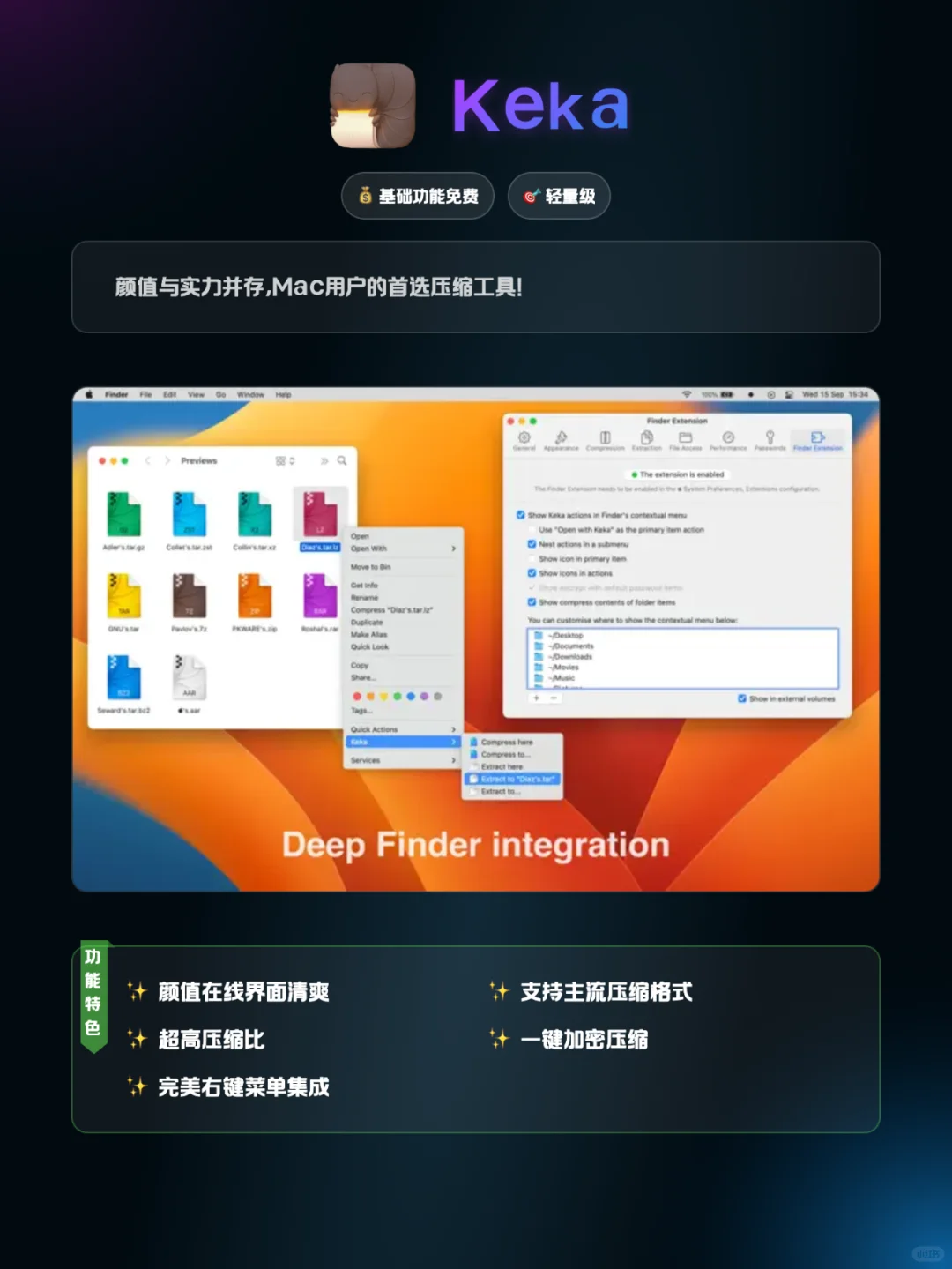Open the Edit menu in menu bar
952x1269 pixels.
(170, 394)
